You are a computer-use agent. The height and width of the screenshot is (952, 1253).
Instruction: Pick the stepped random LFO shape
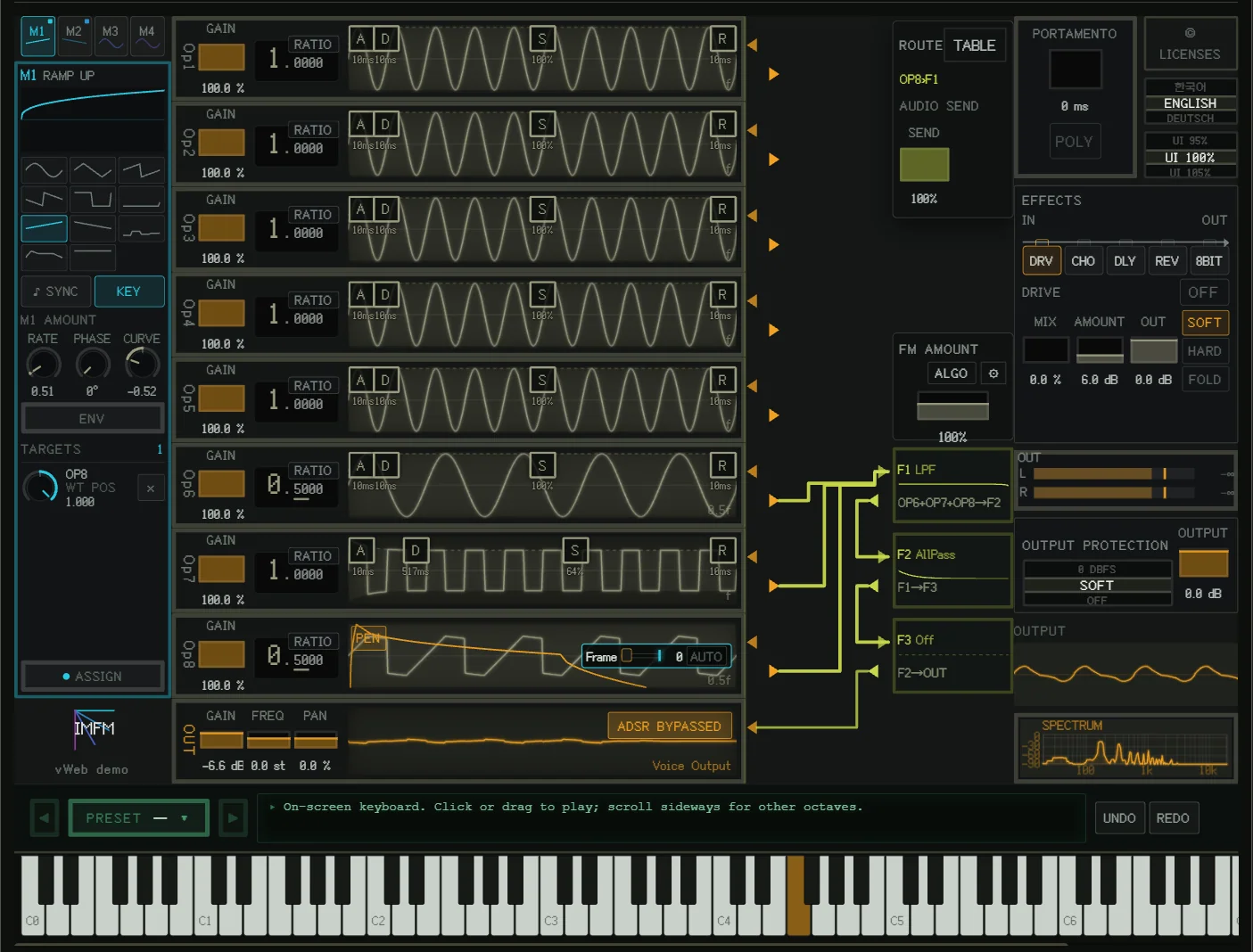coord(141,228)
